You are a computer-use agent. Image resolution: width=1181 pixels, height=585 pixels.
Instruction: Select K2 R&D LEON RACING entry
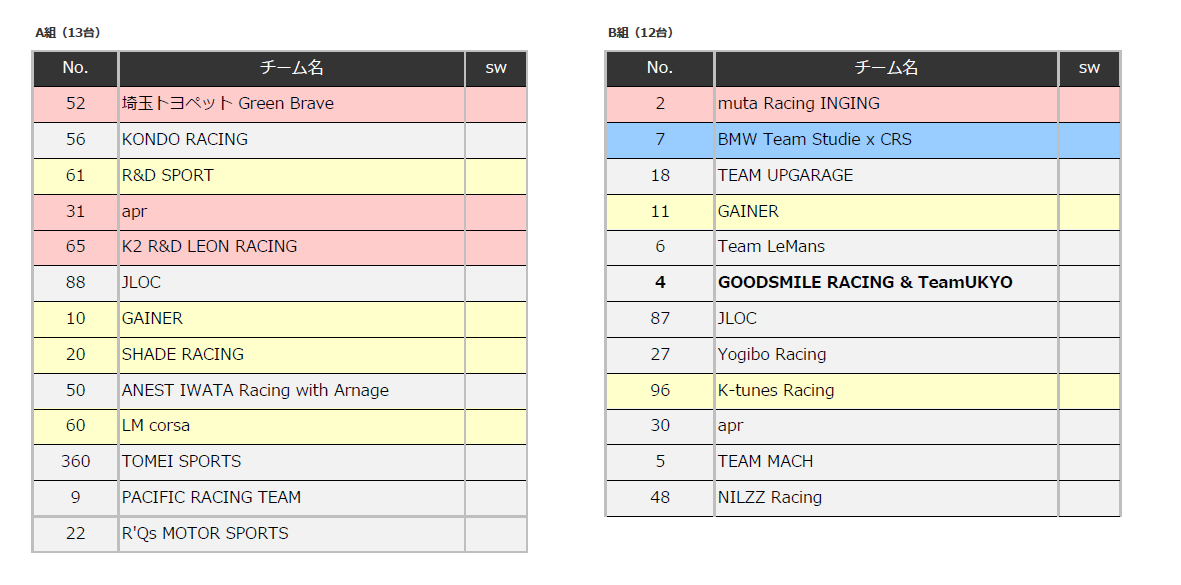click(x=210, y=247)
